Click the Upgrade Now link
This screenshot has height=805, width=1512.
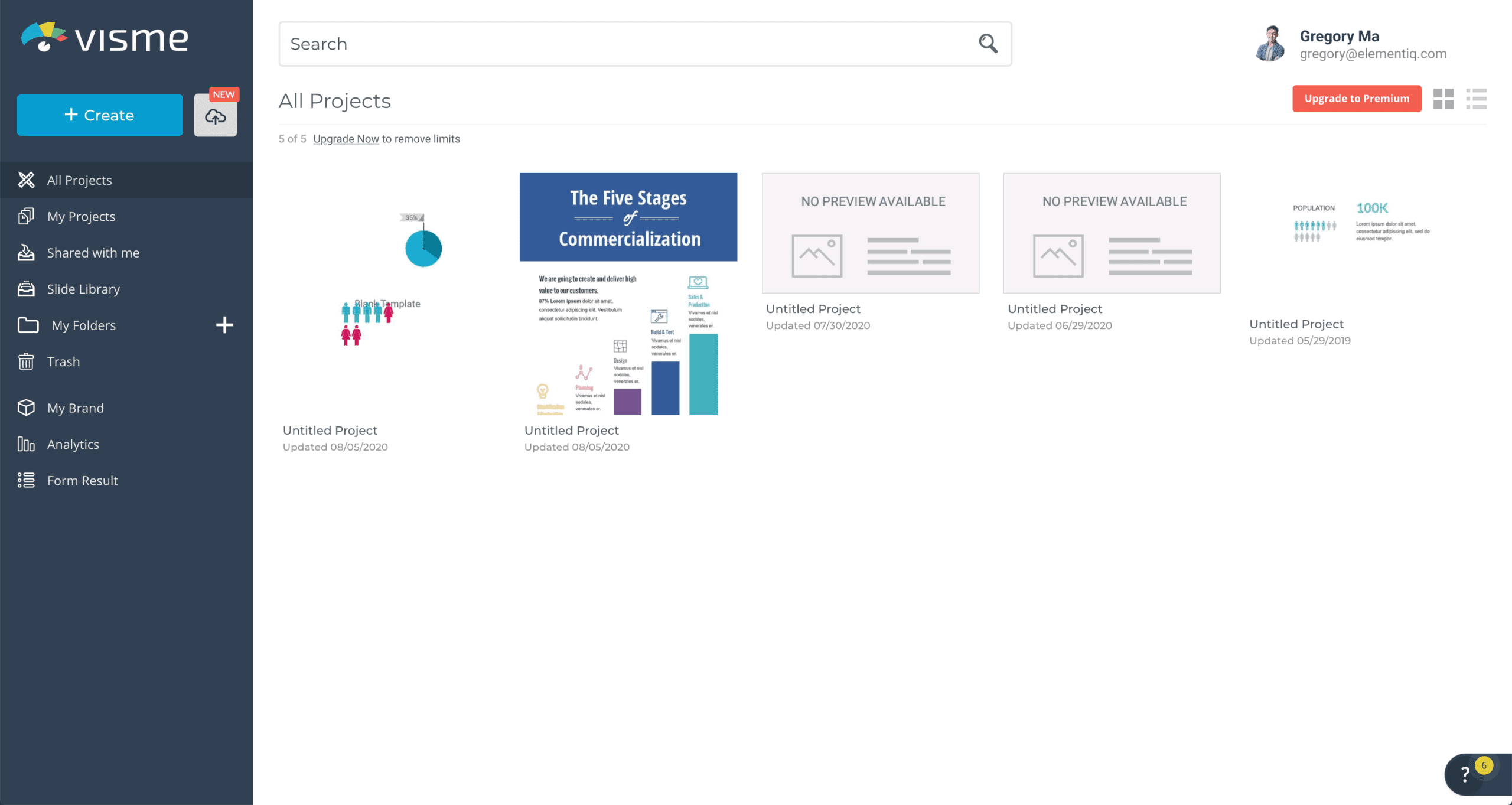click(346, 139)
